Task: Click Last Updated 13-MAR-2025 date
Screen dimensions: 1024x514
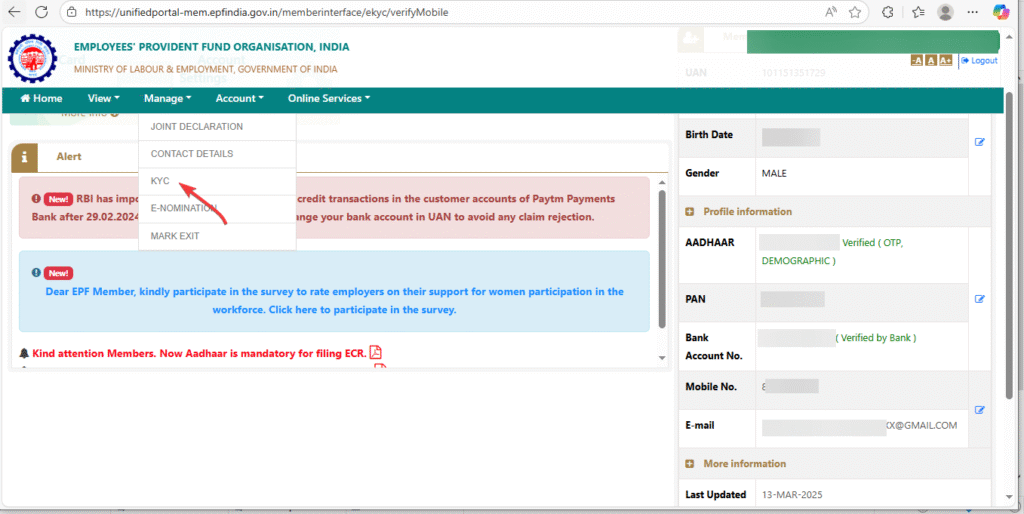Action: pyautogui.click(x=793, y=495)
